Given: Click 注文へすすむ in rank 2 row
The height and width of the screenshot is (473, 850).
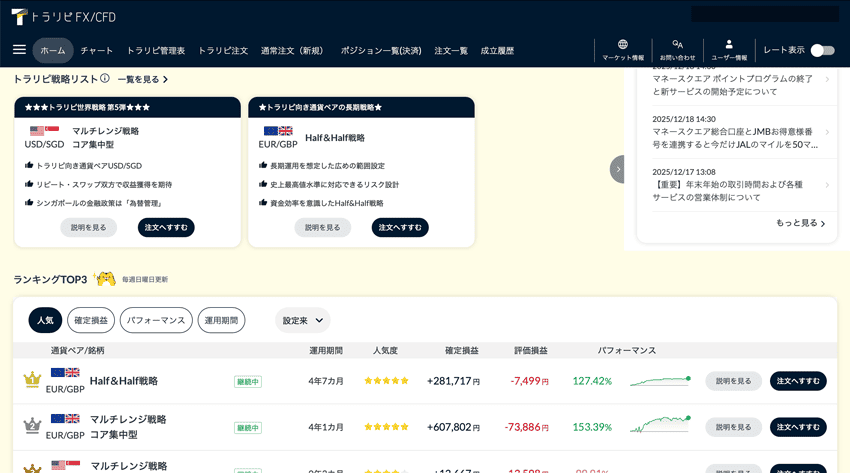Looking at the screenshot, I should (798, 427).
